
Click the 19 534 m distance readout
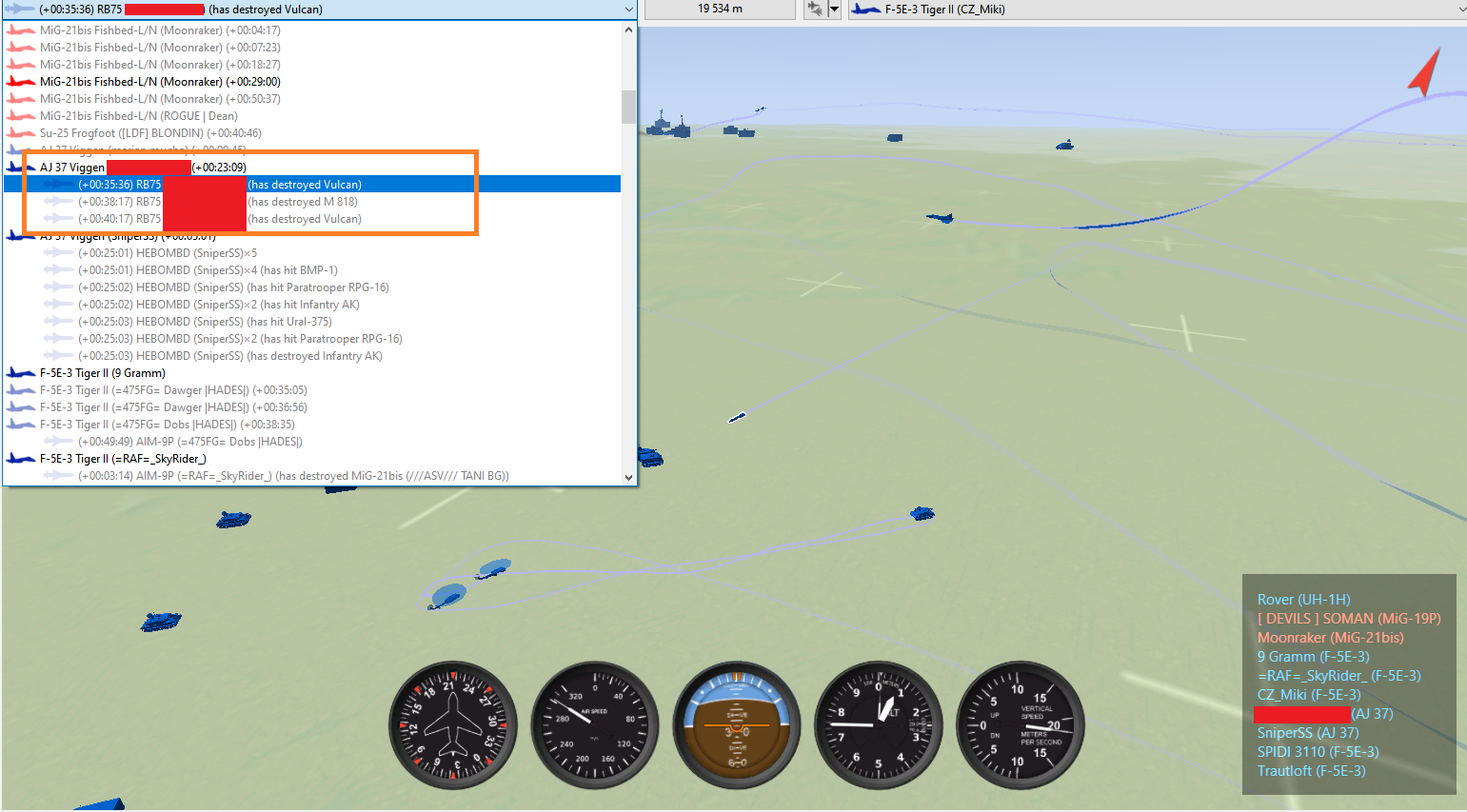(720, 9)
